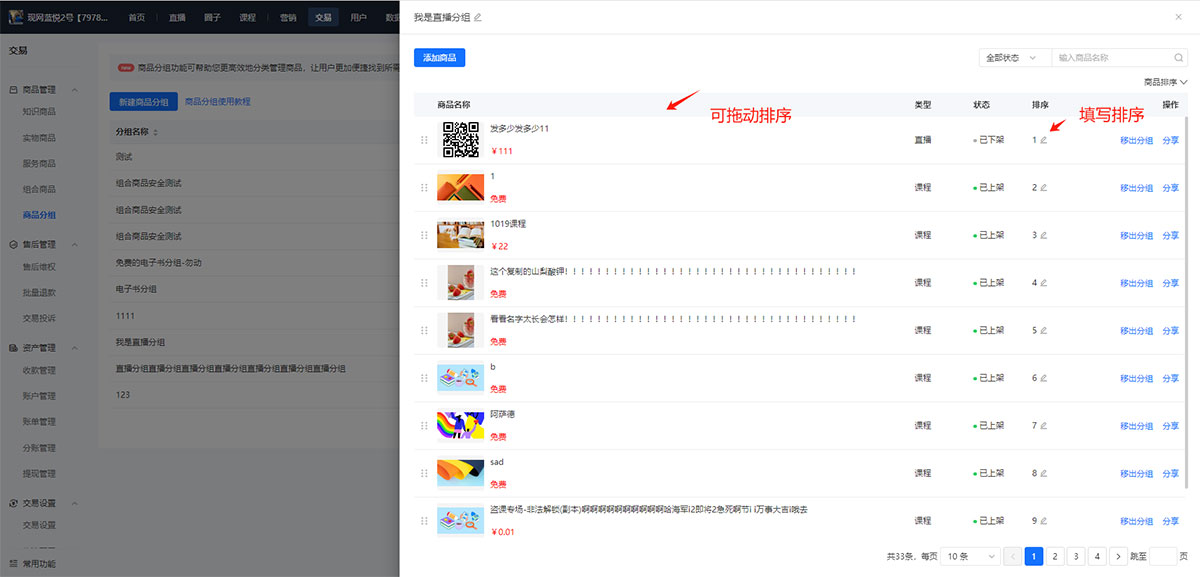Go to page 3 in pagination
The width and height of the screenshot is (1200, 577).
pyautogui.click(x=1076, y=556)
